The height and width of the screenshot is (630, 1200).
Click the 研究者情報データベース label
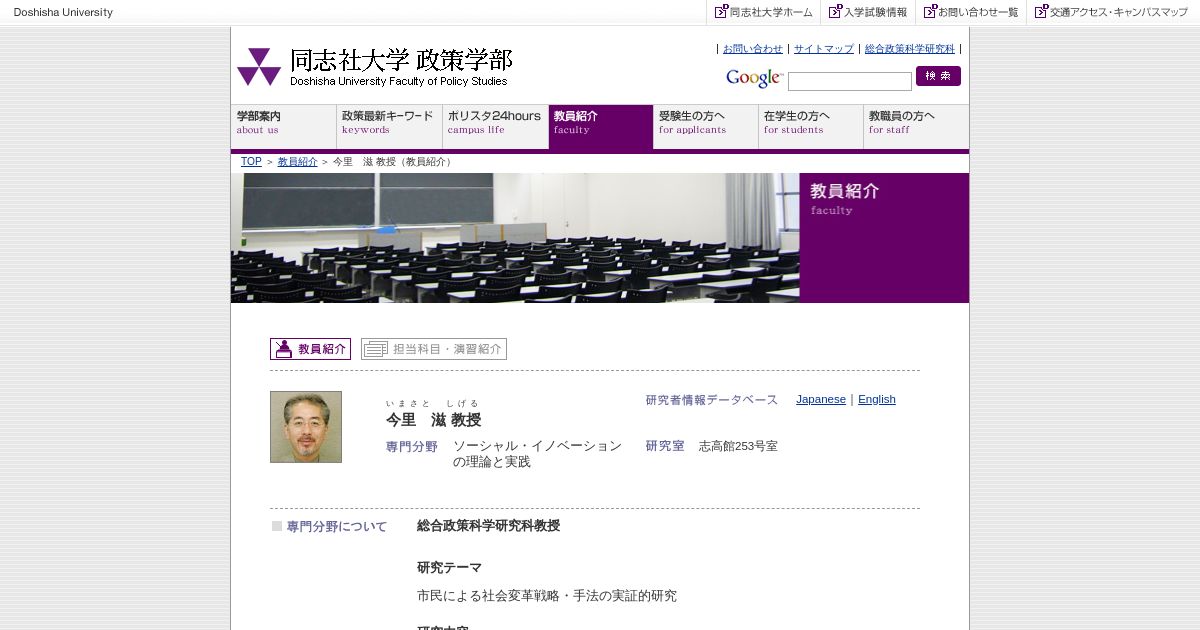coord(712,400)
